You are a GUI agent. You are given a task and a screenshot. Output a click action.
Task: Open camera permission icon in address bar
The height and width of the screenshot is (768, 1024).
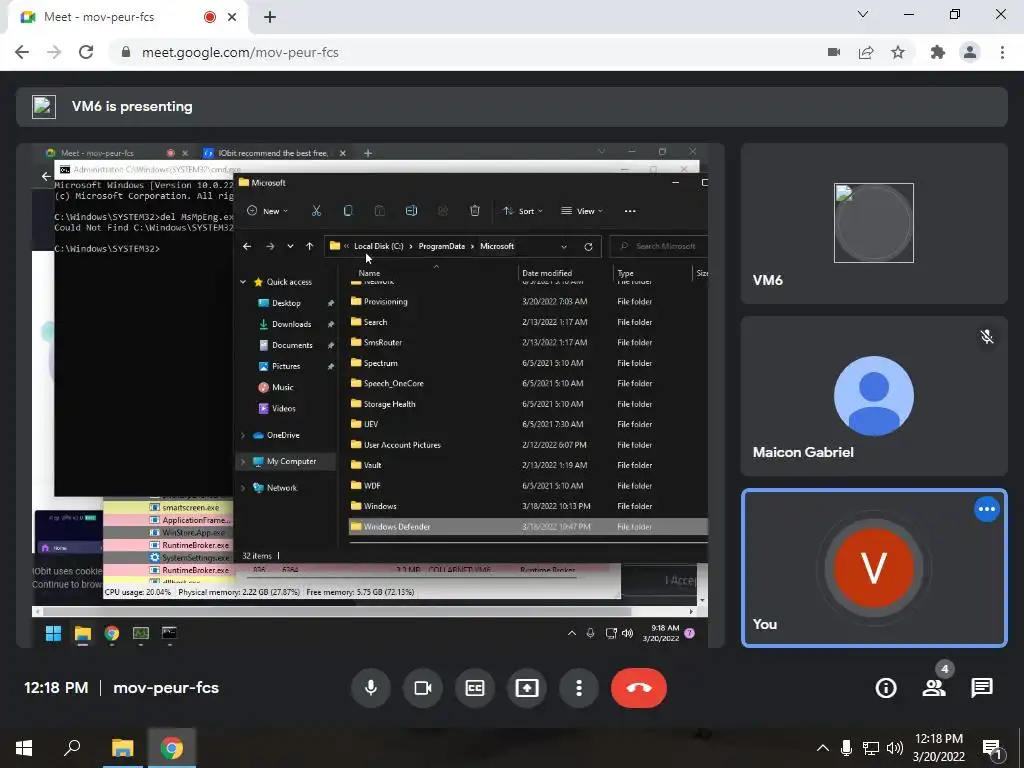(834, 52)
